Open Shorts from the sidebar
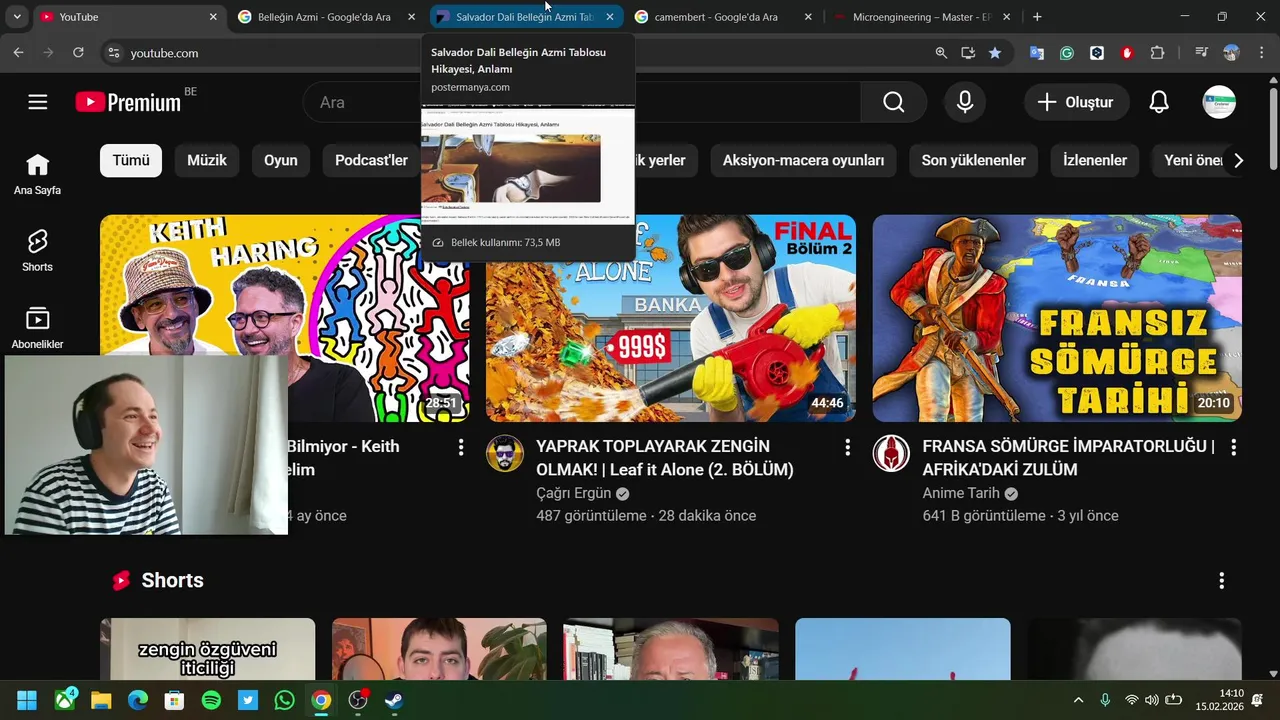1280x720 pixels. pyautogui.click(x=37, y=251)
